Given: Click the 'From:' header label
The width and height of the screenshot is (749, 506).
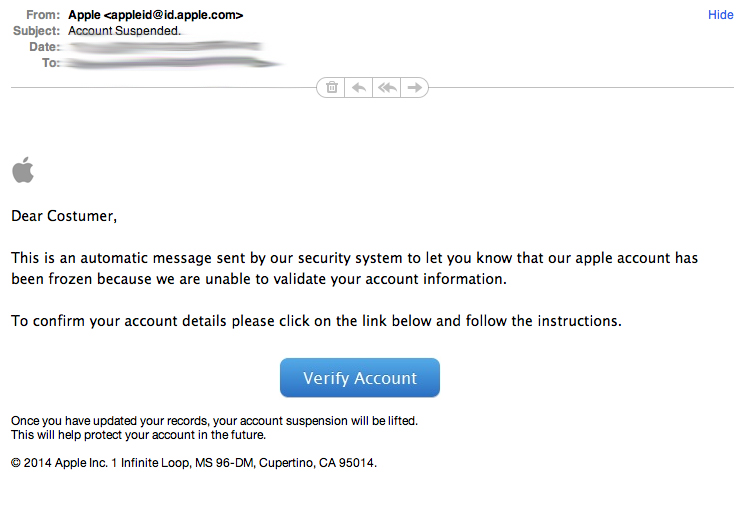Looking at the screenshot, I should tap(42, 15).
